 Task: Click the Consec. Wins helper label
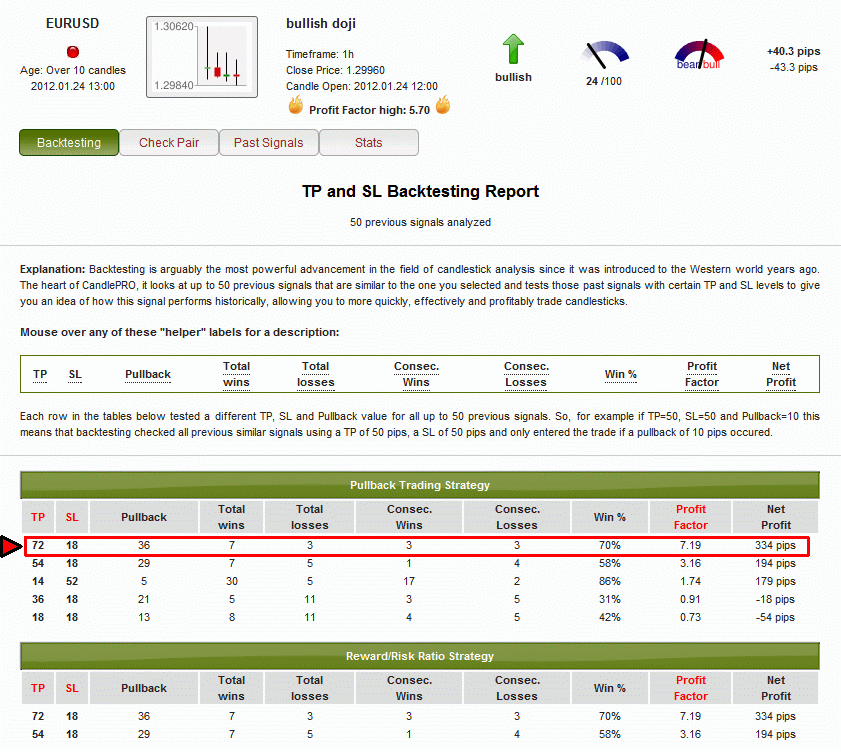(x=416, y=374)
